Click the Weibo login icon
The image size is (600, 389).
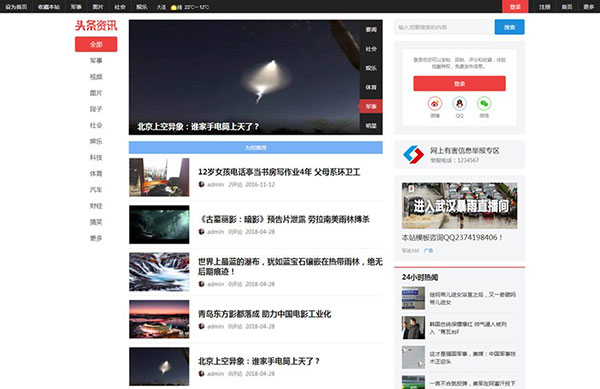[x=435, y=104]
